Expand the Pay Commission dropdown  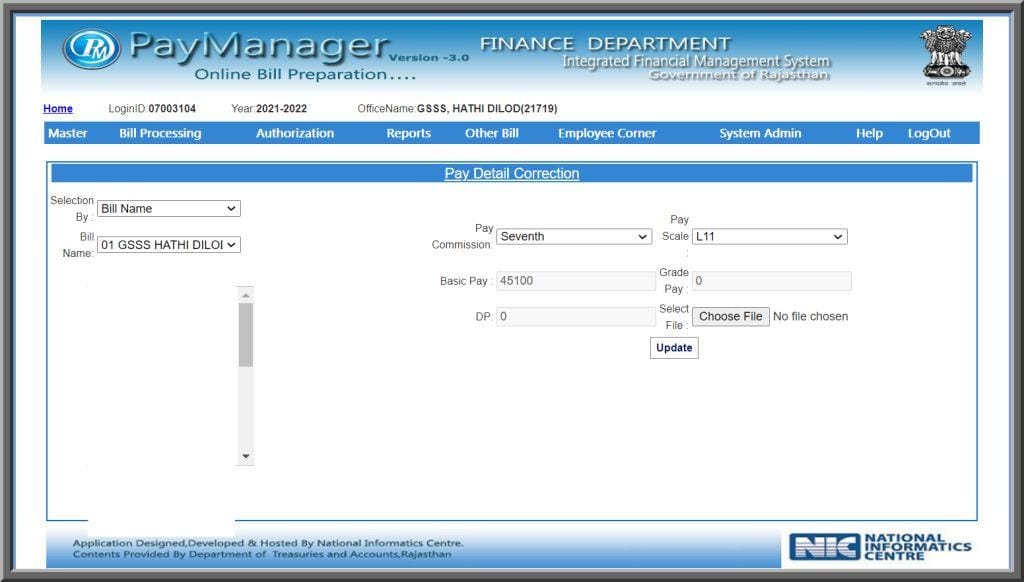(x=574, y=236)
